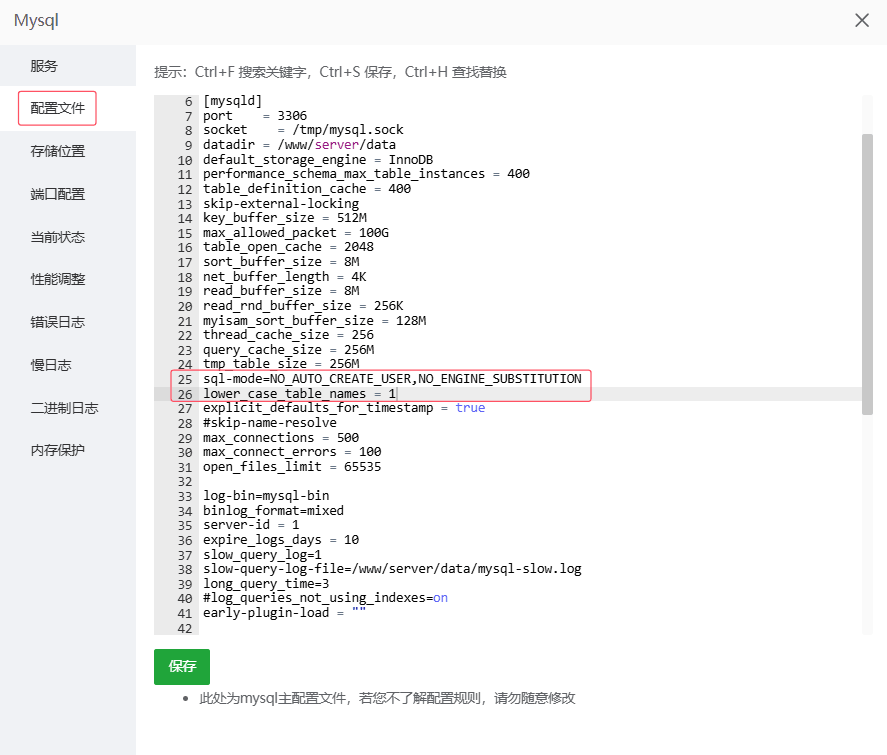The width and height of the screenshot is (887, 755).
Task: Click line number 32 in the gutter
Action: pos(185,482)
